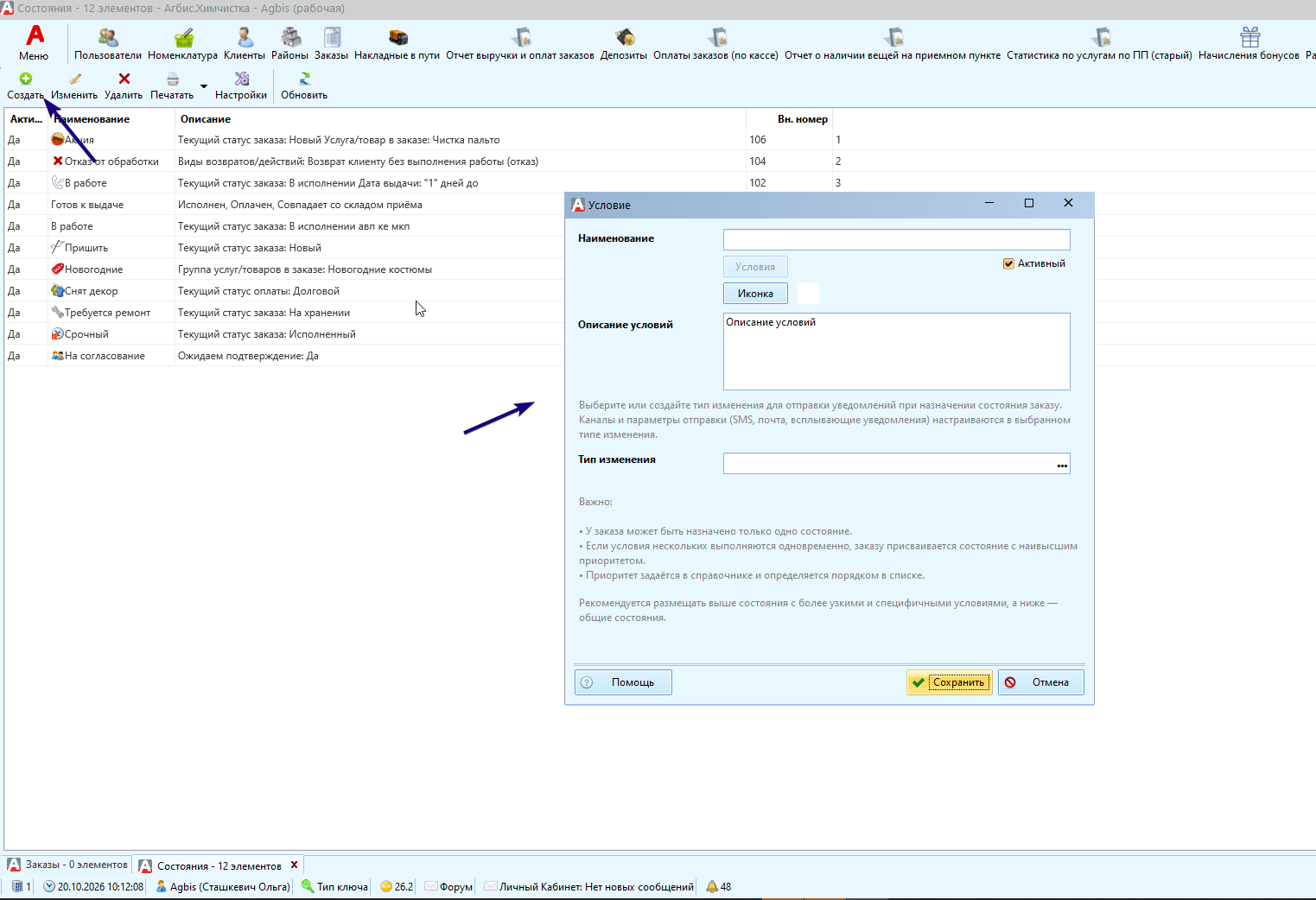The width and height of the screenshot is (1316, 900).
Task: Click the Наименование input field
Action: [896, 239]
